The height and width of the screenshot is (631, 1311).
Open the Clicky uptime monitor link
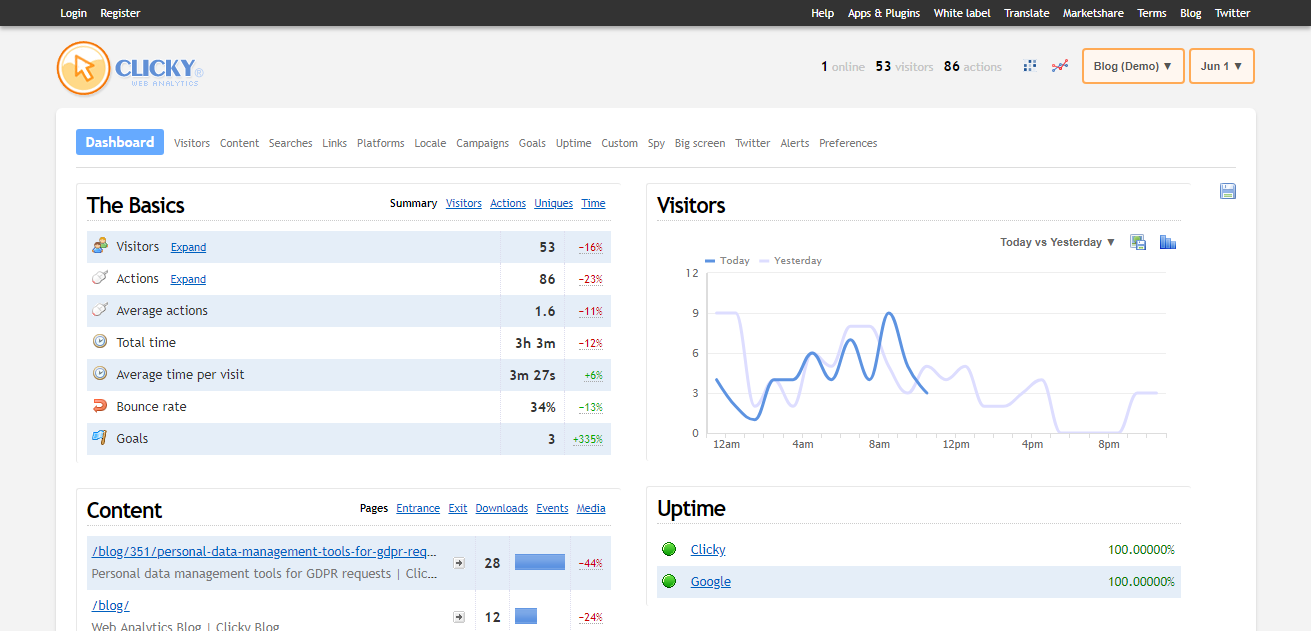pyautogui.click(x=708, y=549)
